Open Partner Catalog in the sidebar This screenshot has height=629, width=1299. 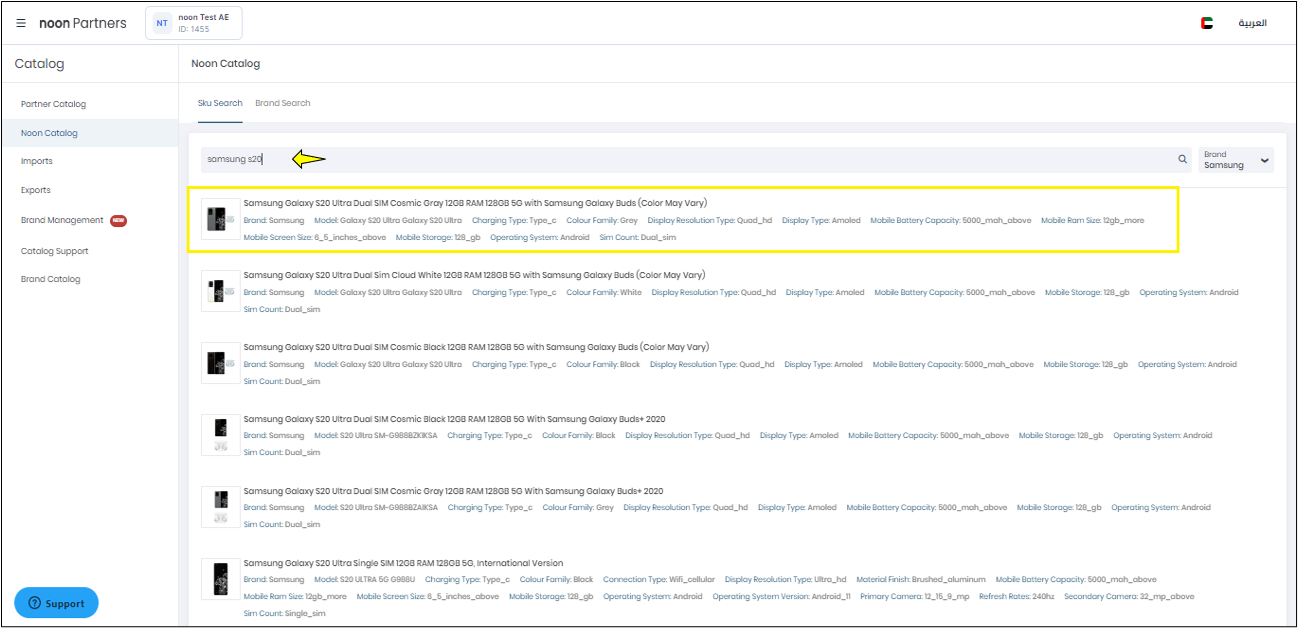tap(53, 104)
